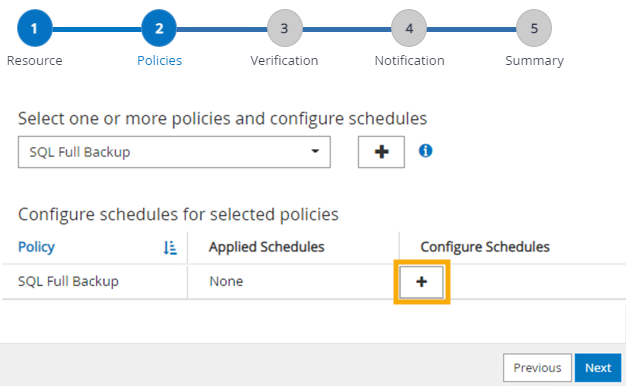The width and height of the screenshot is (626, 386).
Task: Switch to the Verification step label
Action: click(x=284, y=61)
